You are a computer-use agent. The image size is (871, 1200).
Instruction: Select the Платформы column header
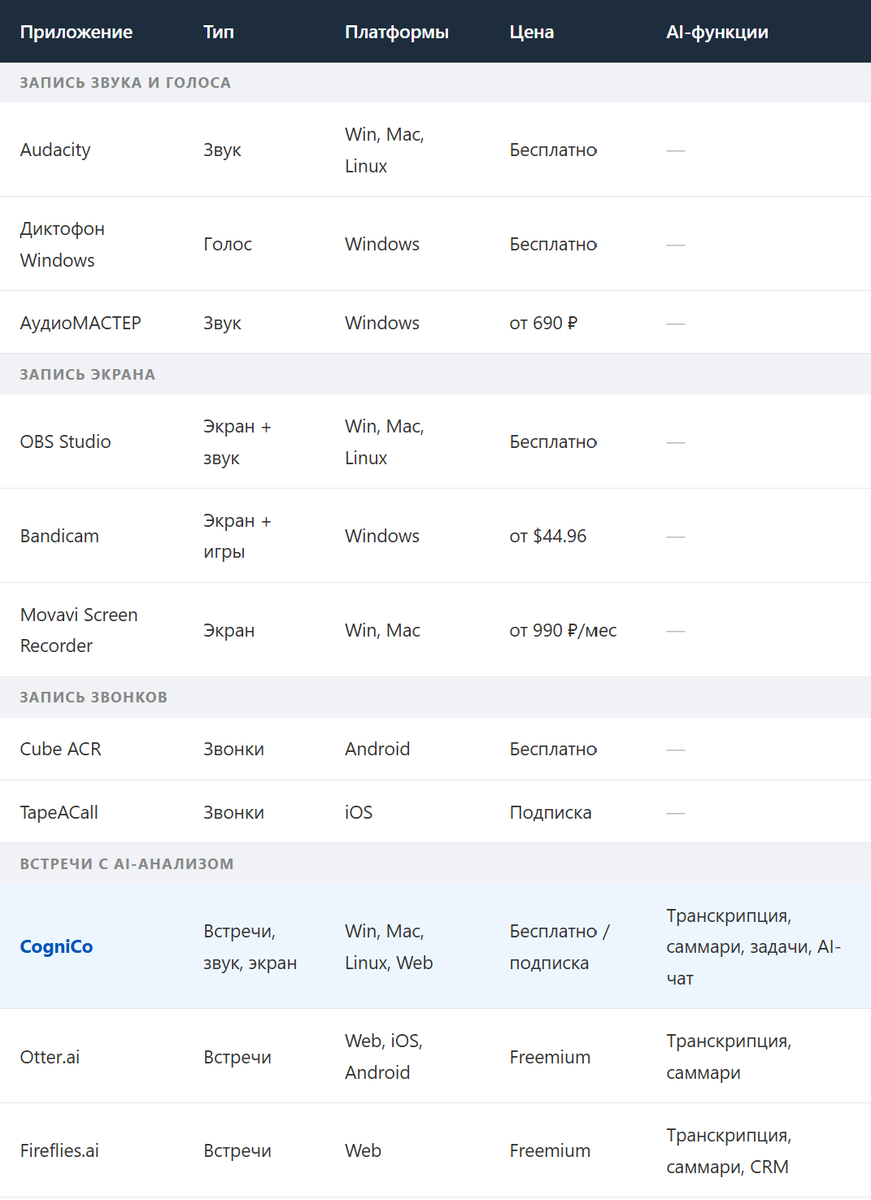397,32
